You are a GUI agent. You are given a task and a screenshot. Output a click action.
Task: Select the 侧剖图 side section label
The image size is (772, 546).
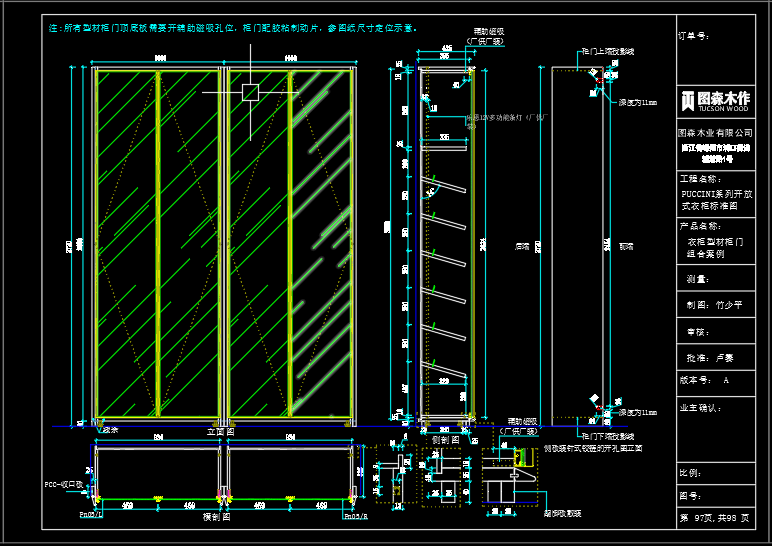coord(444,439)
